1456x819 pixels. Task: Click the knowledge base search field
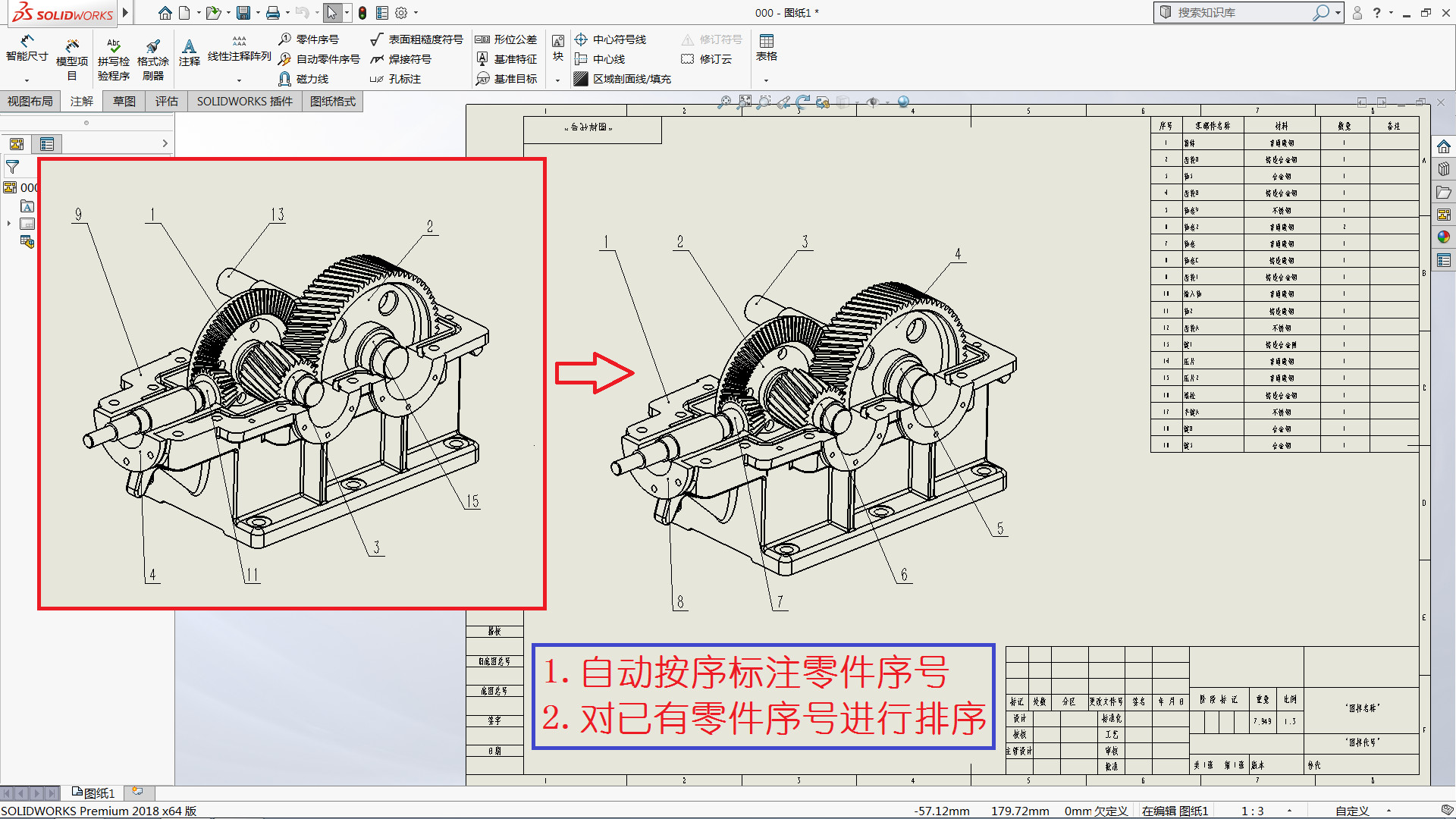coord(1244,13)
